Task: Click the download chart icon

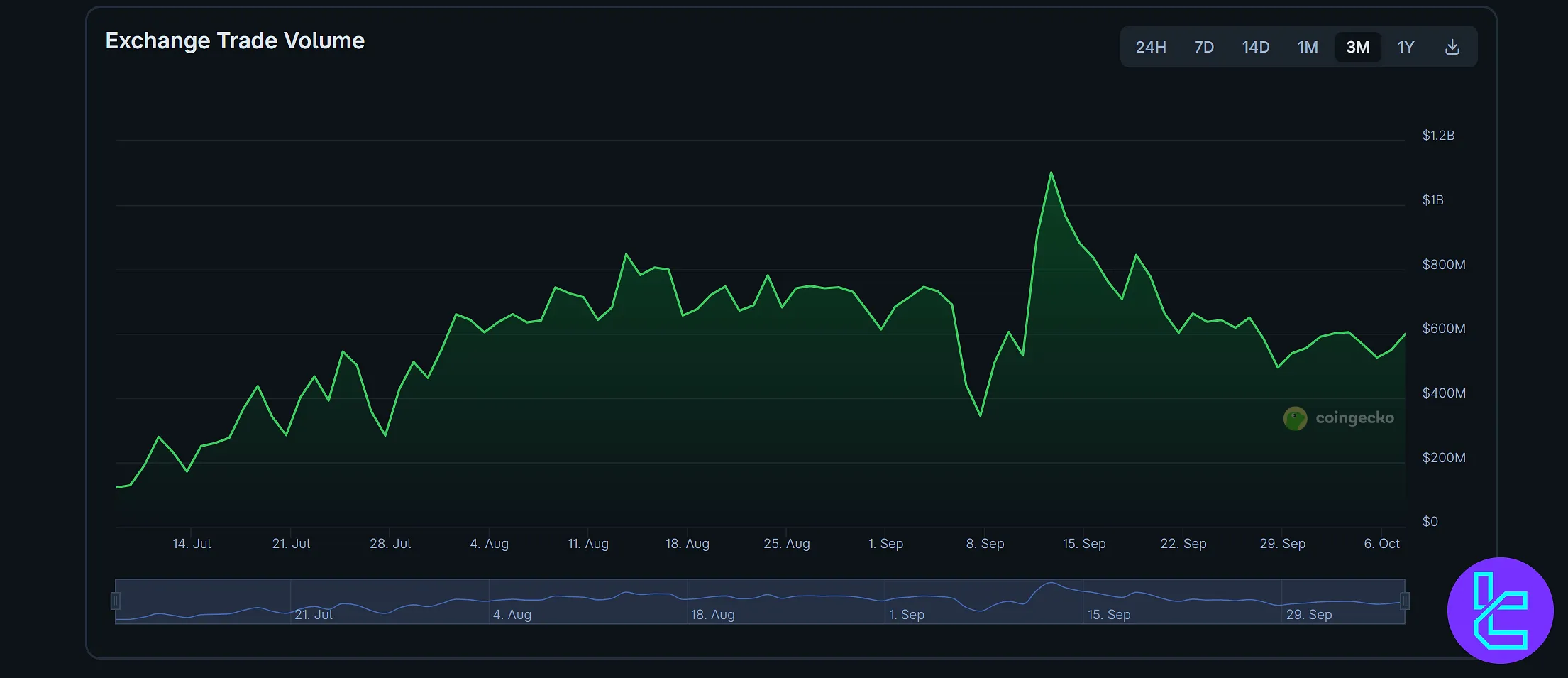Action: (x=1452, y=47)
